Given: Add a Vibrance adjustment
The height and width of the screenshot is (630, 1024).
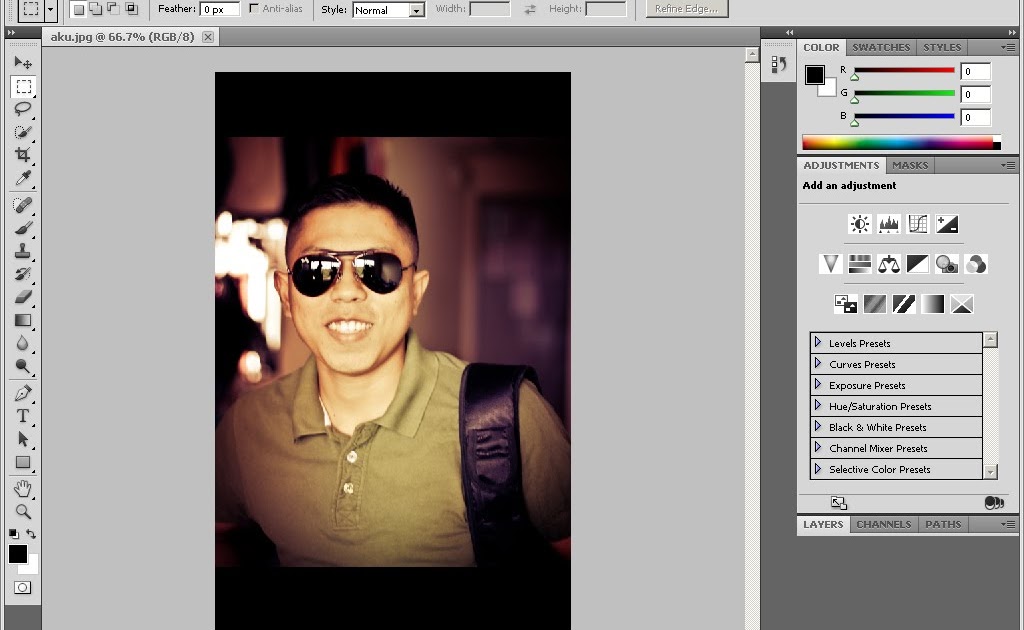Looking at the screenshot, I should click(x=831, y=264).
